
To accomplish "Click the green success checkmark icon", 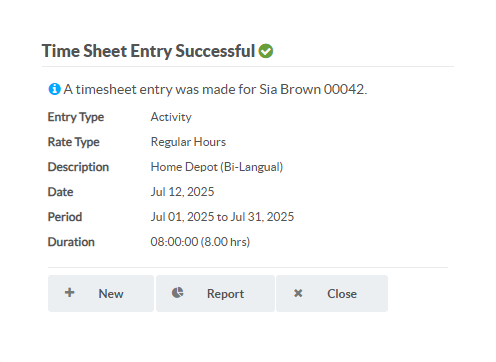I will point(266,51).
